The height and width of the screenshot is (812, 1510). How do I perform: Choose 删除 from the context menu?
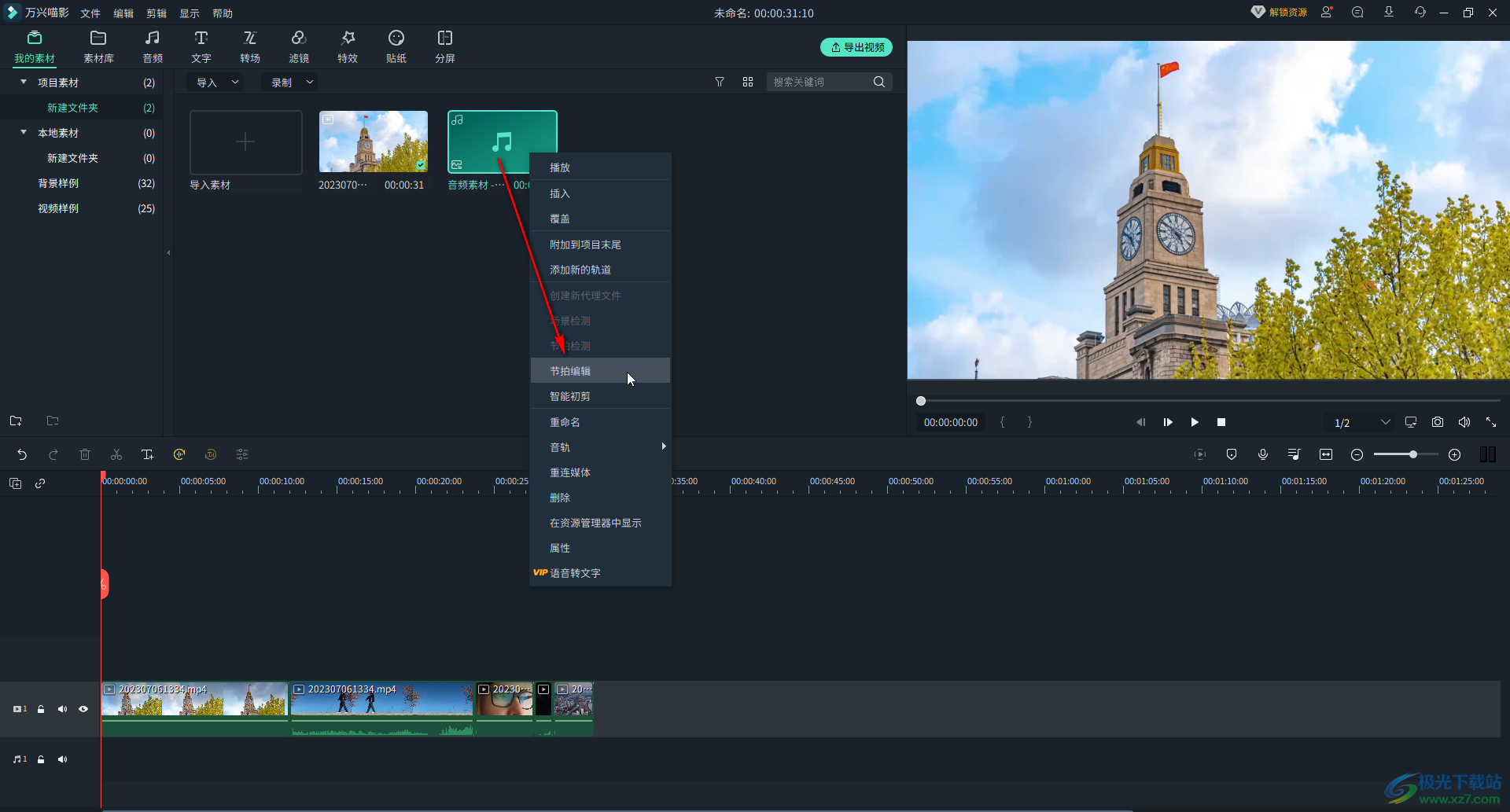[x=600, y=498]
